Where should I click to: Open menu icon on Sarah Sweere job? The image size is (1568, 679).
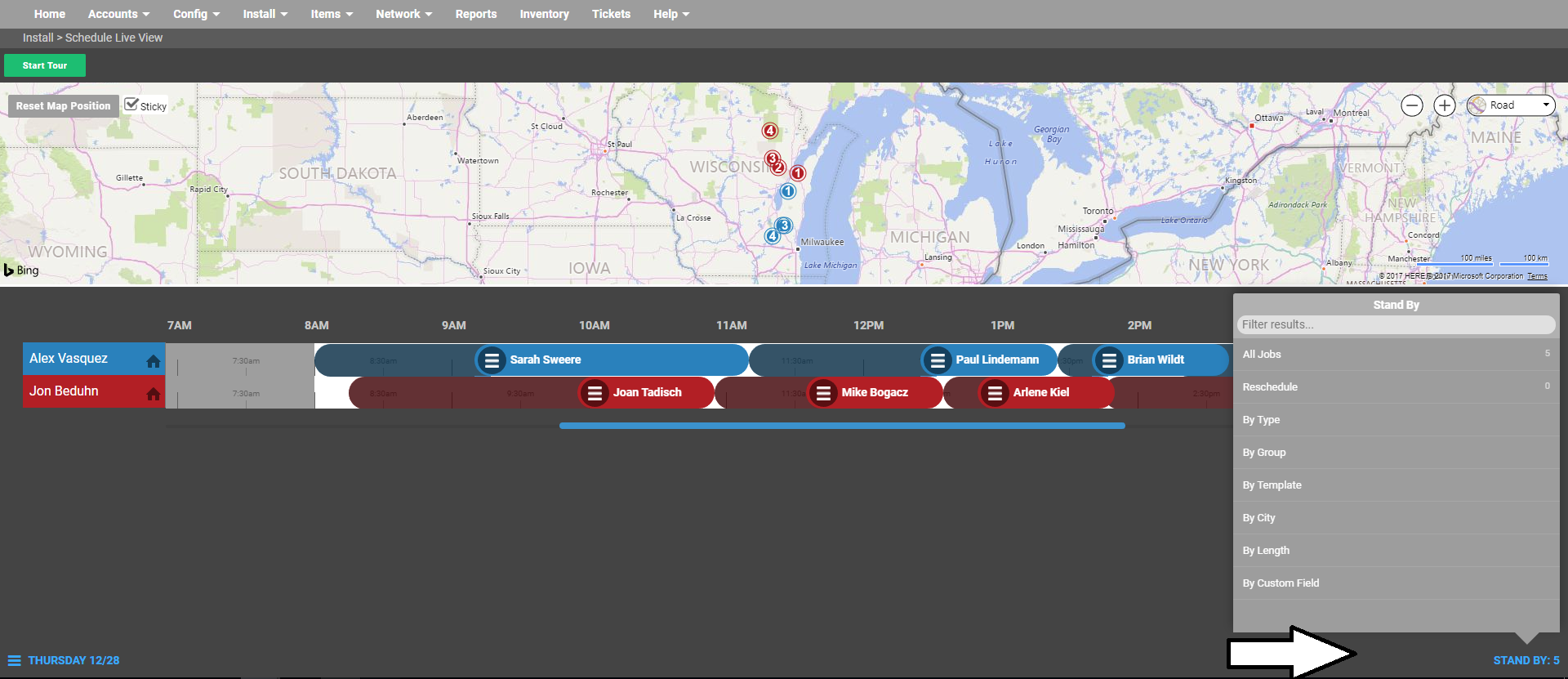tap(492, 360)
